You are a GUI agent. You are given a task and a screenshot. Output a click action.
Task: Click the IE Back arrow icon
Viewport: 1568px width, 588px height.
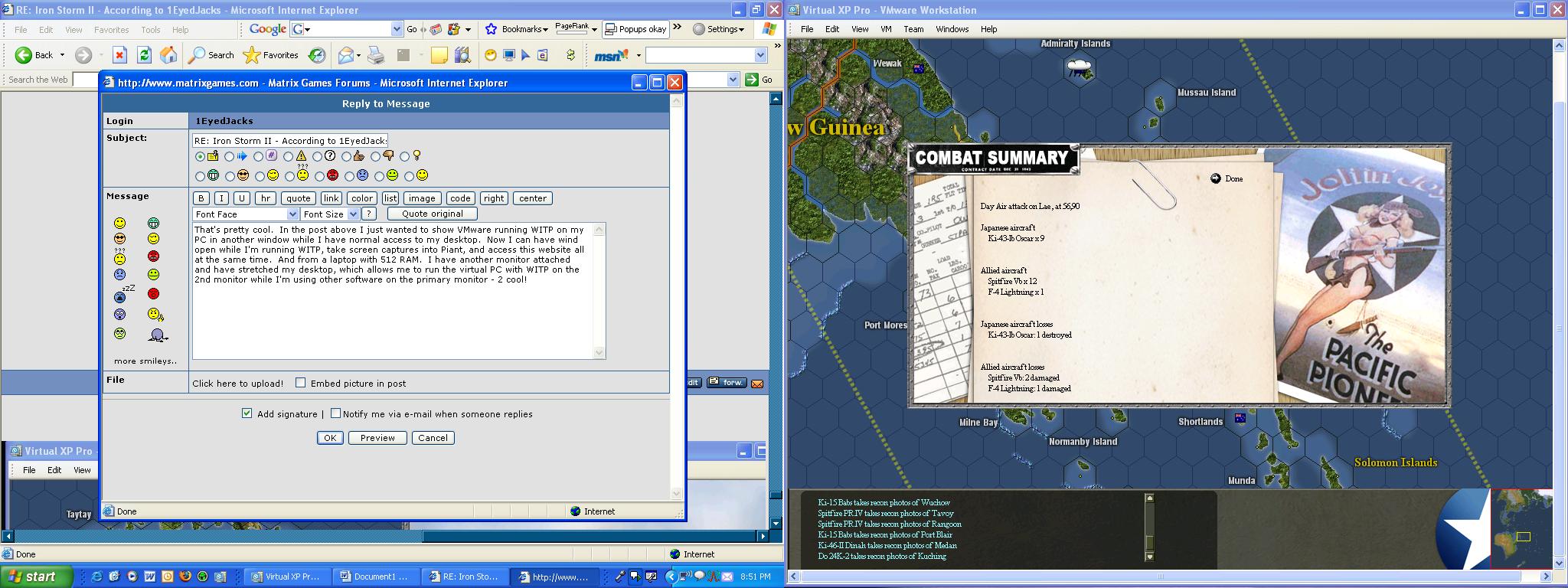pos(24,55)
